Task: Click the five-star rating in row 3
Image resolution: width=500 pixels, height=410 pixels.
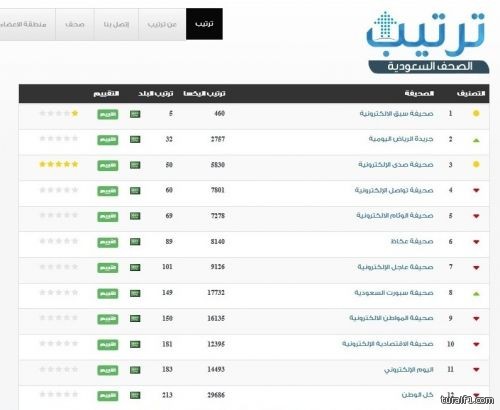Action: coord(59,164)
